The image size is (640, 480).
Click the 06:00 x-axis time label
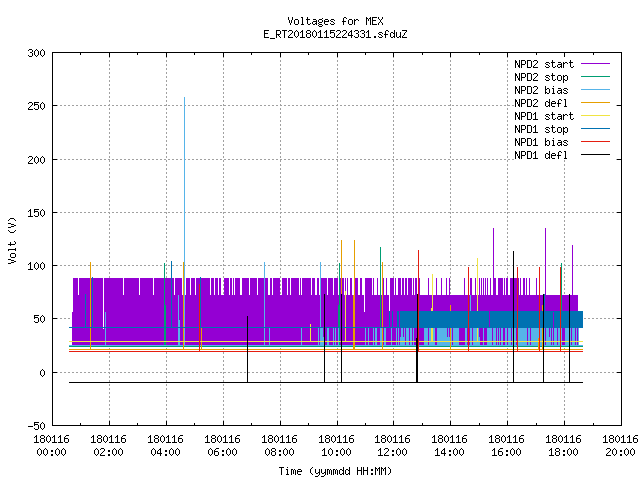click(x=222, y=452)
